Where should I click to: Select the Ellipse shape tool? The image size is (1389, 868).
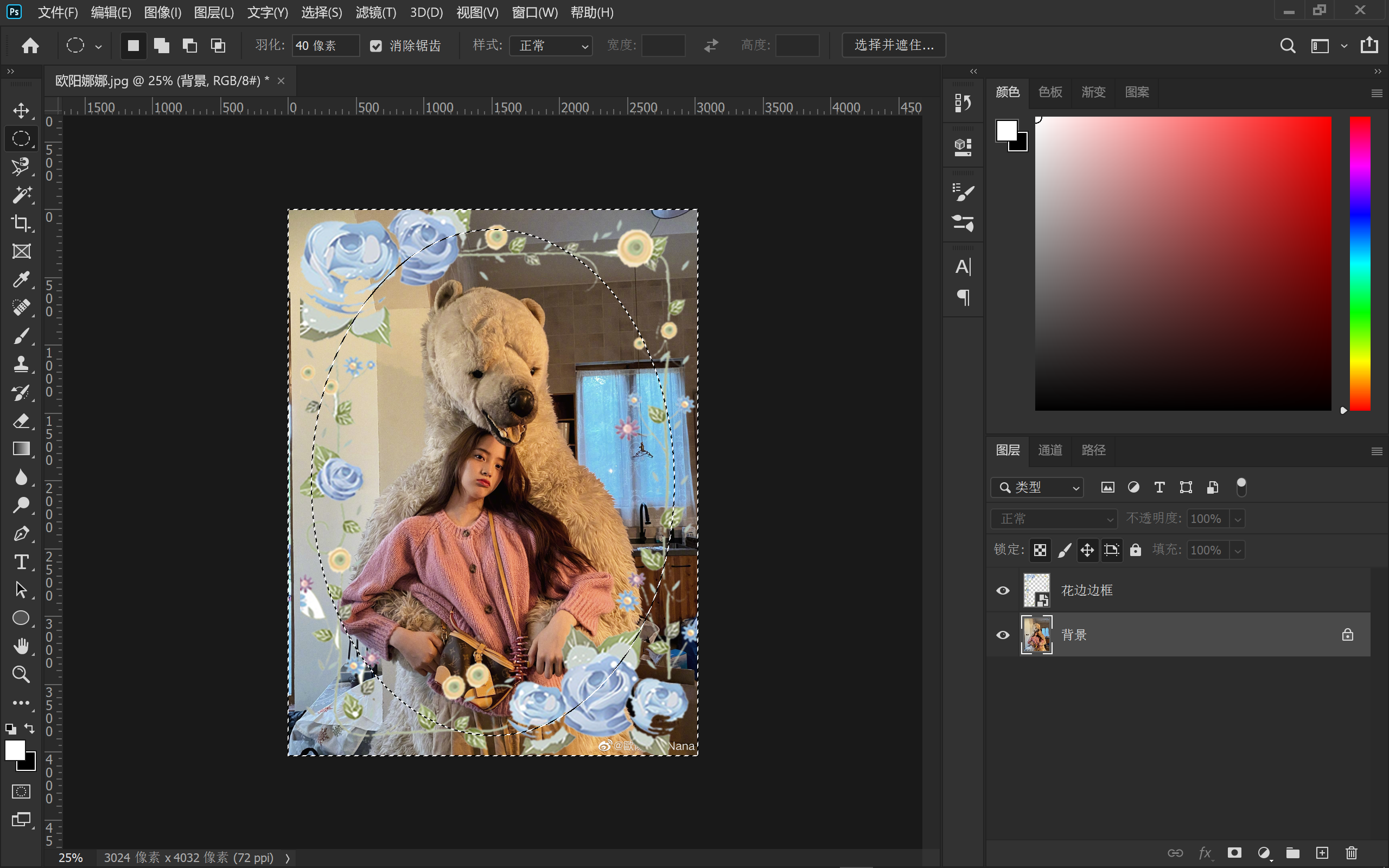pyautogui.click(x=21, y=618)
